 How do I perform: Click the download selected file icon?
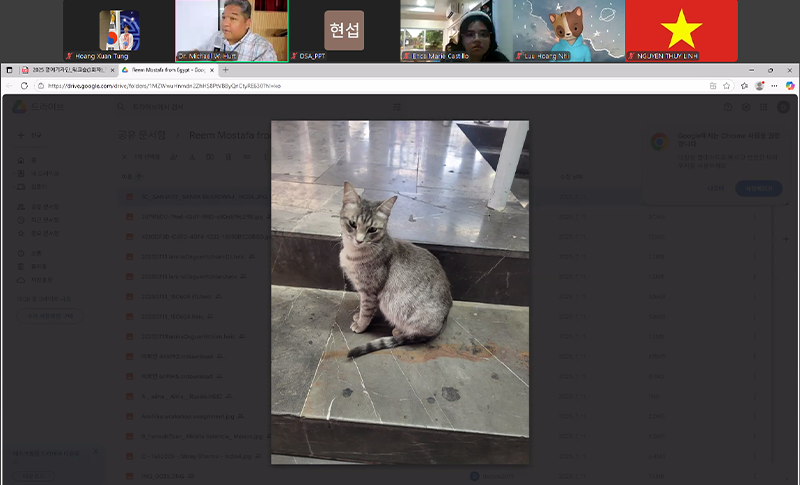click(x=192, y=157)
